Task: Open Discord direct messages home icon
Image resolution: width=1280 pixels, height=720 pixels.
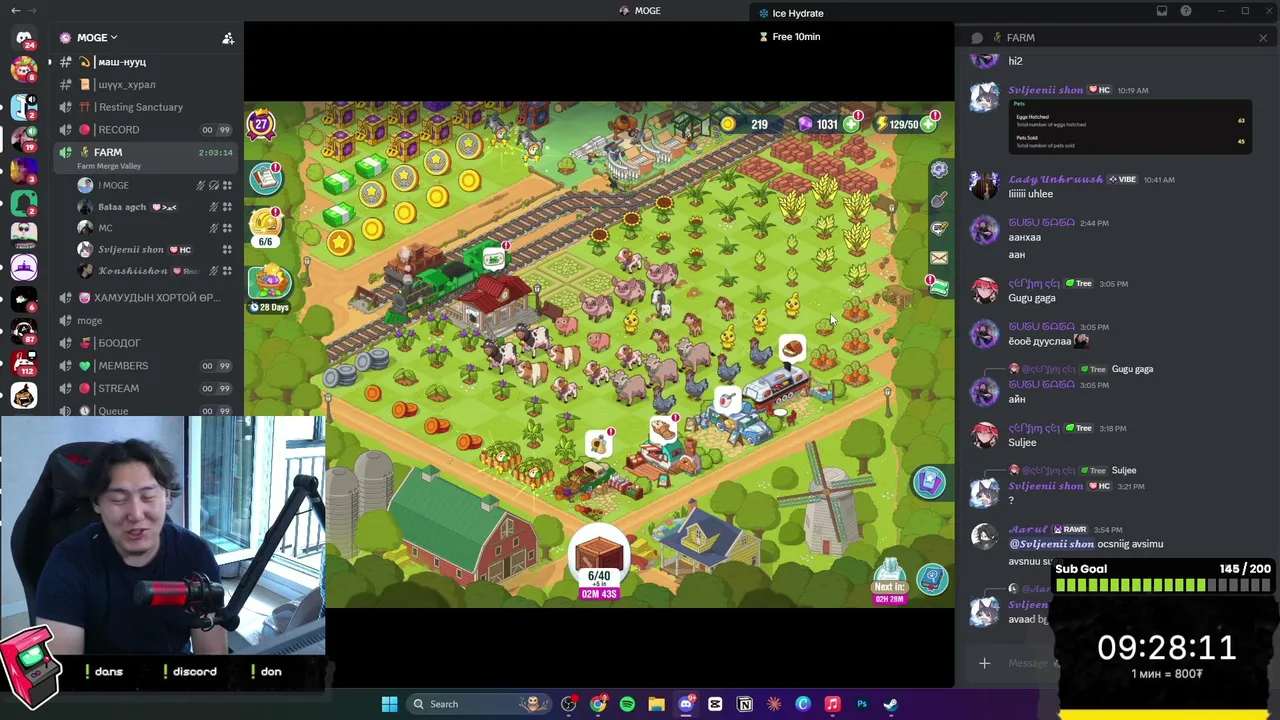Action: coord(24,38)
